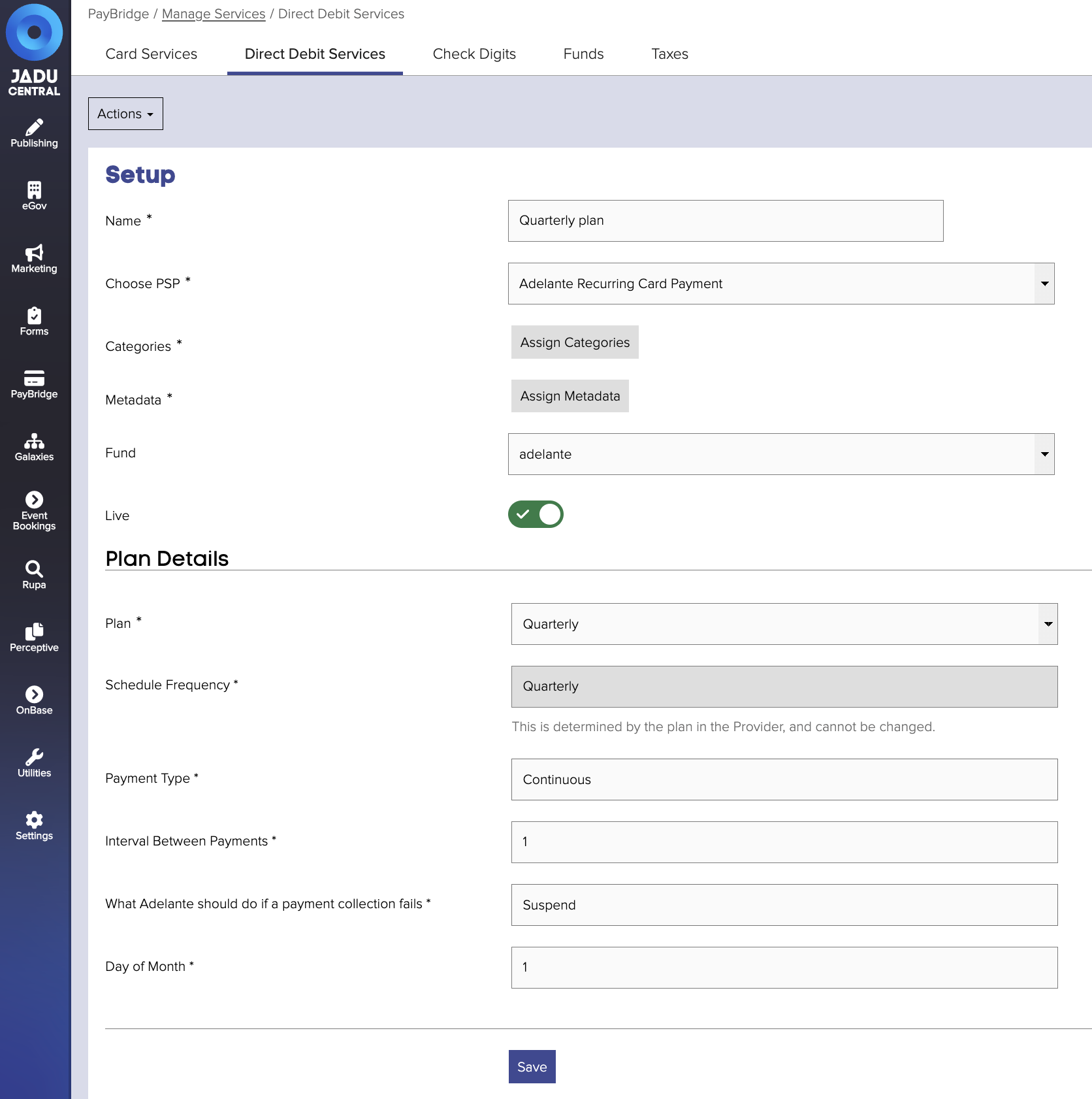Toggle the Live switch off
Screen dimensions: 1092x1099
(x=536, y=514)
